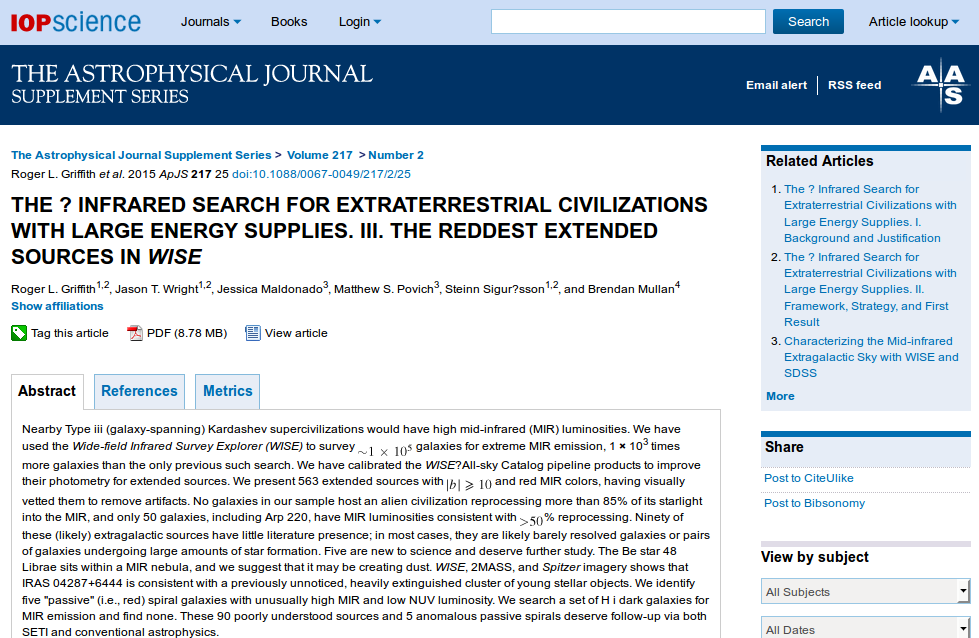Open the Books menu item
The height and width of the screenshot is (638, 979).
(x=289, y=22)
